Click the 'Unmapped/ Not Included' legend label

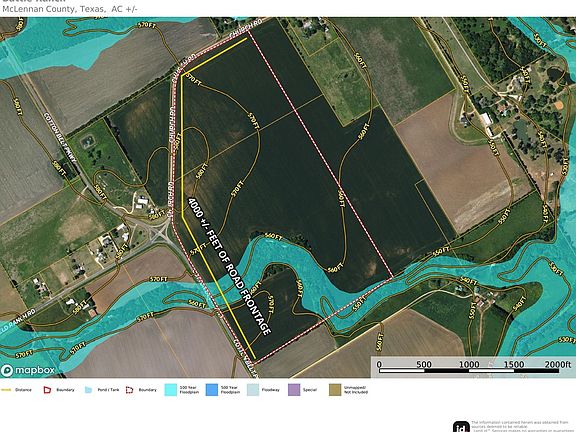(x=356, y=390)
